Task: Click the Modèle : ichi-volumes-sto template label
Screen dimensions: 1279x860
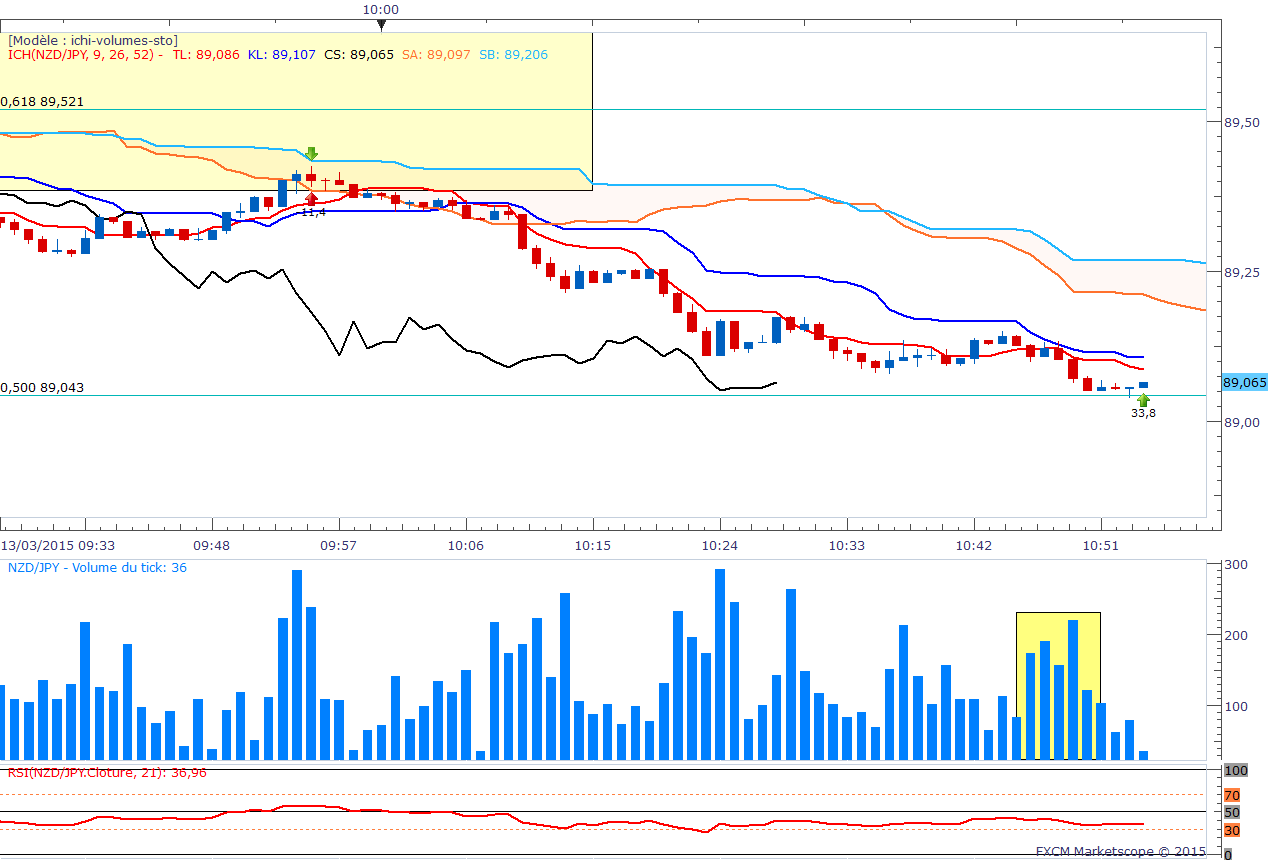Action: 92,40
